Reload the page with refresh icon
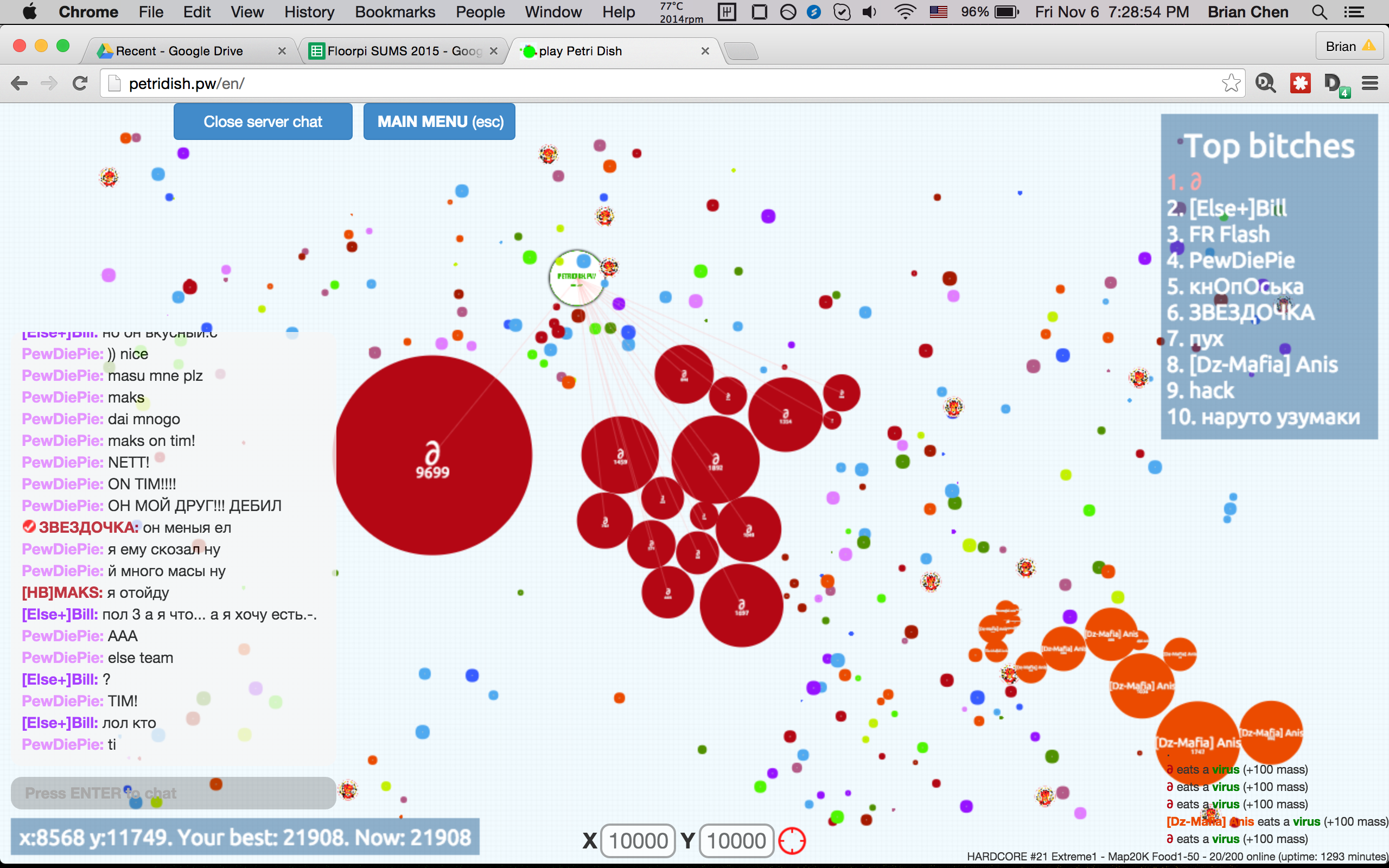The height and width of the screenshot is (868, 1389). (x=80, y=83)
